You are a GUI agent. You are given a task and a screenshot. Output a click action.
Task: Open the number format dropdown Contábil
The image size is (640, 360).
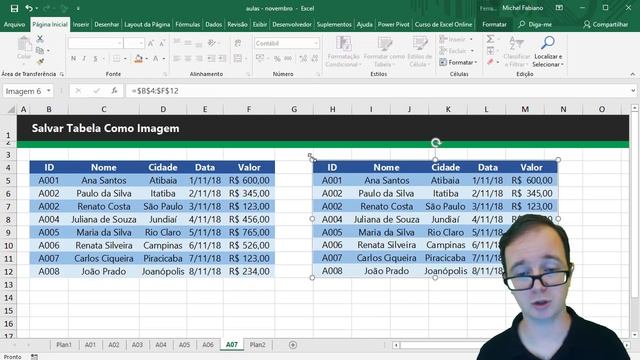tap(316, 43)
